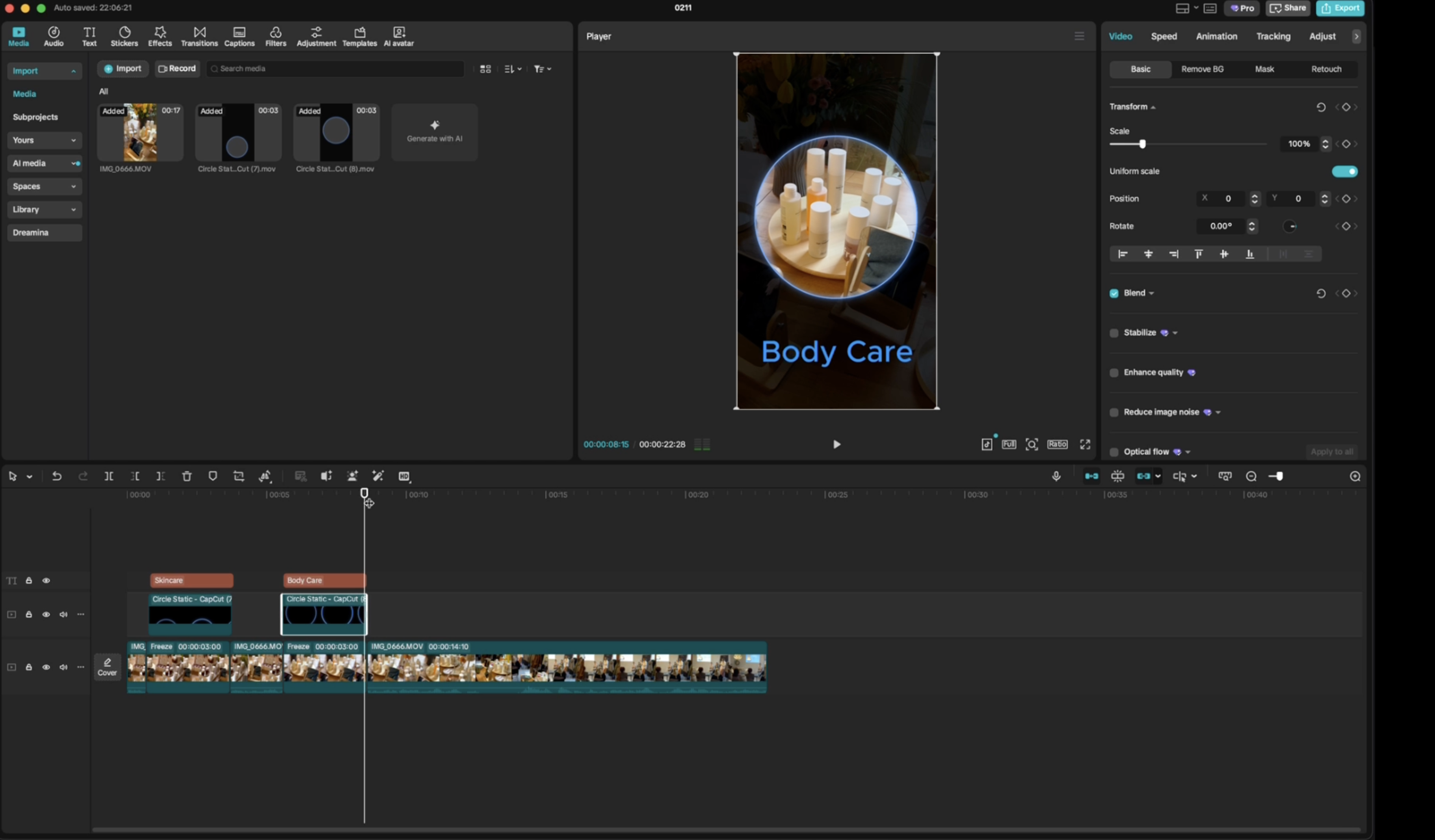Screen dimensions: 1435x840
Task: Open the Stickers panel
Action: click(124, 37)
